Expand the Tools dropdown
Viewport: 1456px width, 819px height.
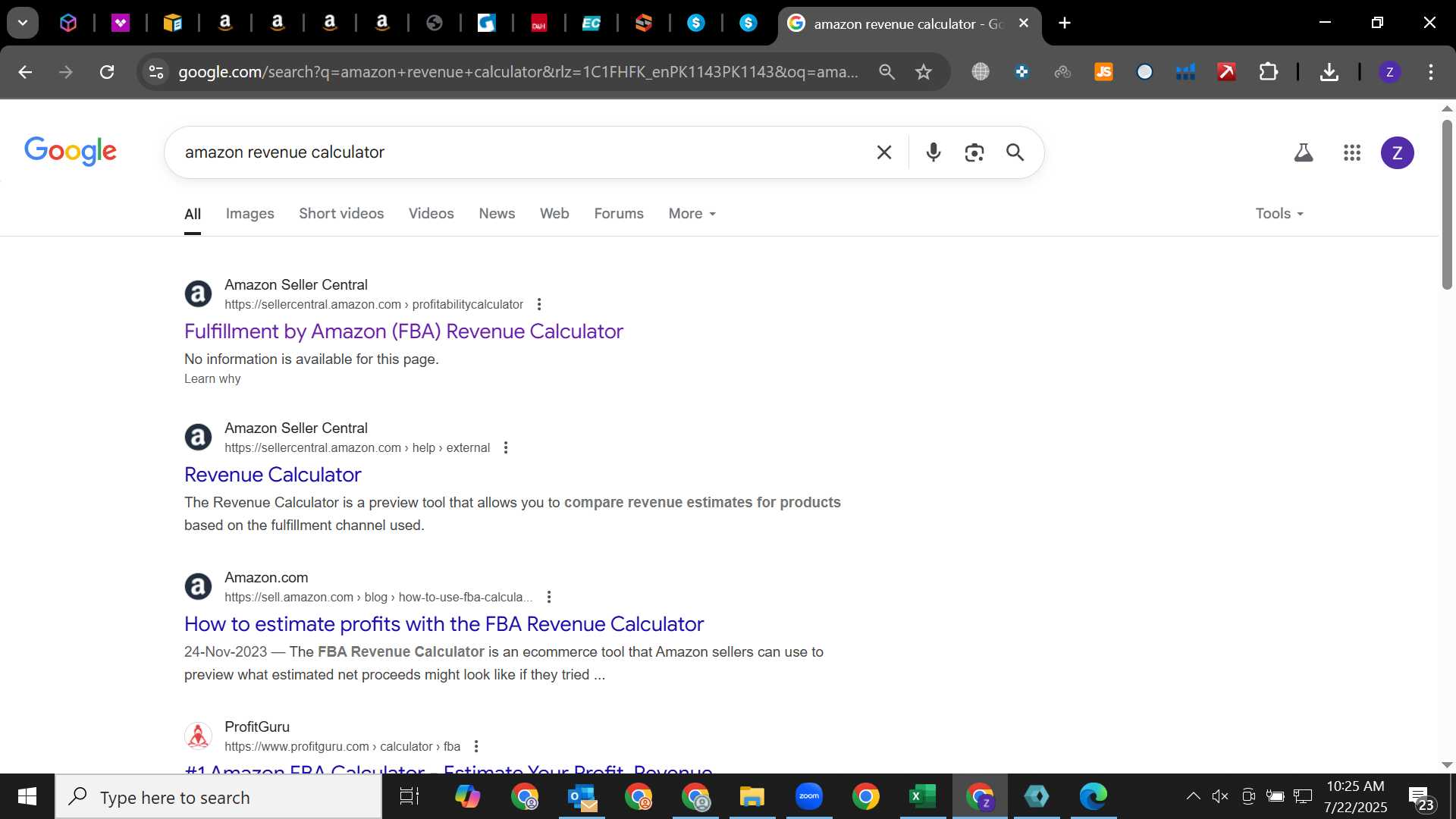[x=1279, y=214]
